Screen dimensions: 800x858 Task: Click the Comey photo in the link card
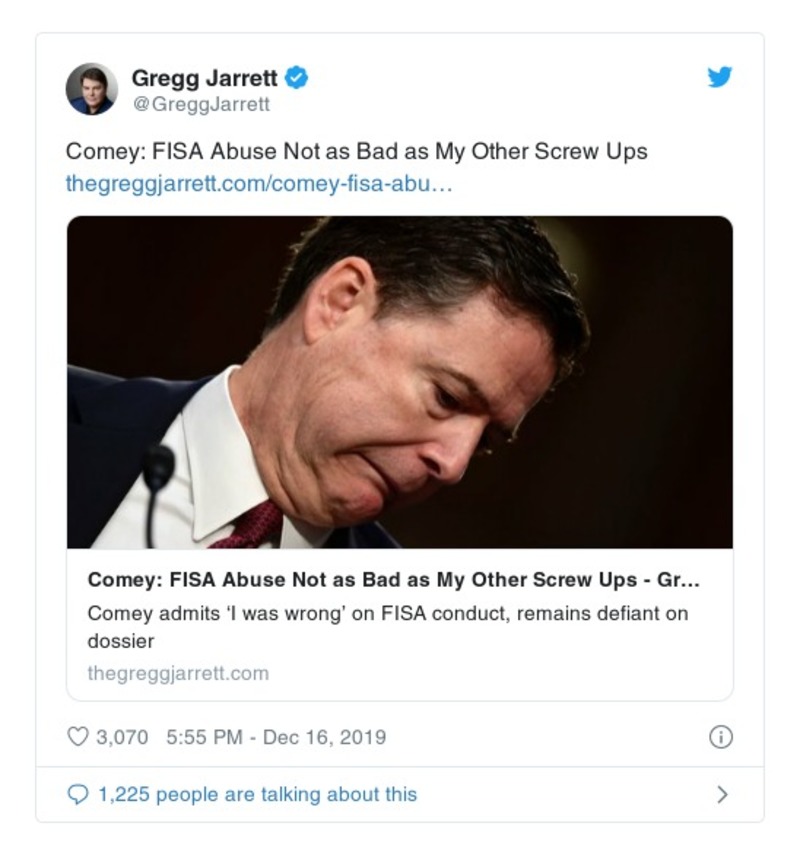pyautogui.click(x=399, y=382)
